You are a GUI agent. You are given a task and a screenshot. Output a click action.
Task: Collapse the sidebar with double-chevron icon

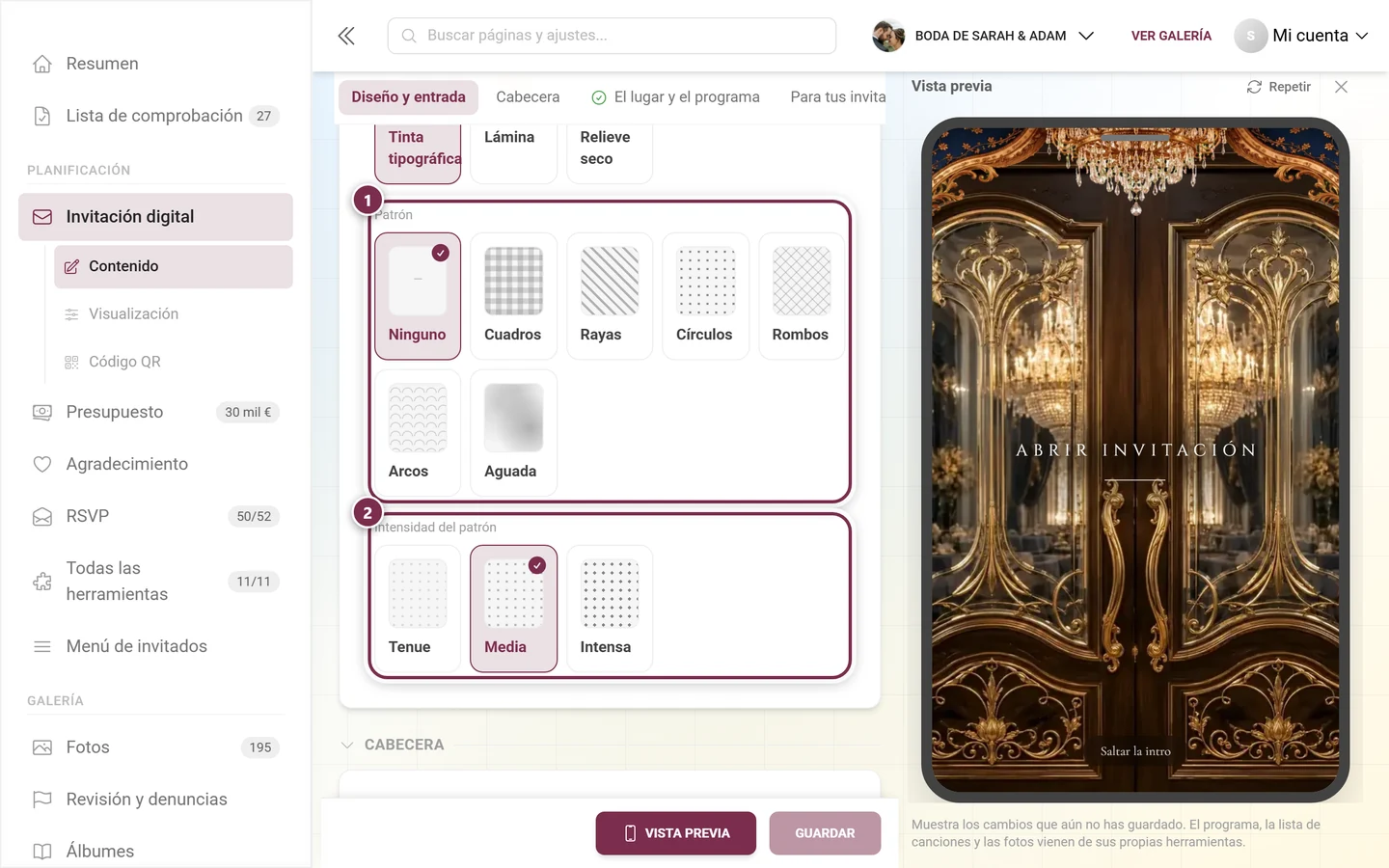coord(346,36)
